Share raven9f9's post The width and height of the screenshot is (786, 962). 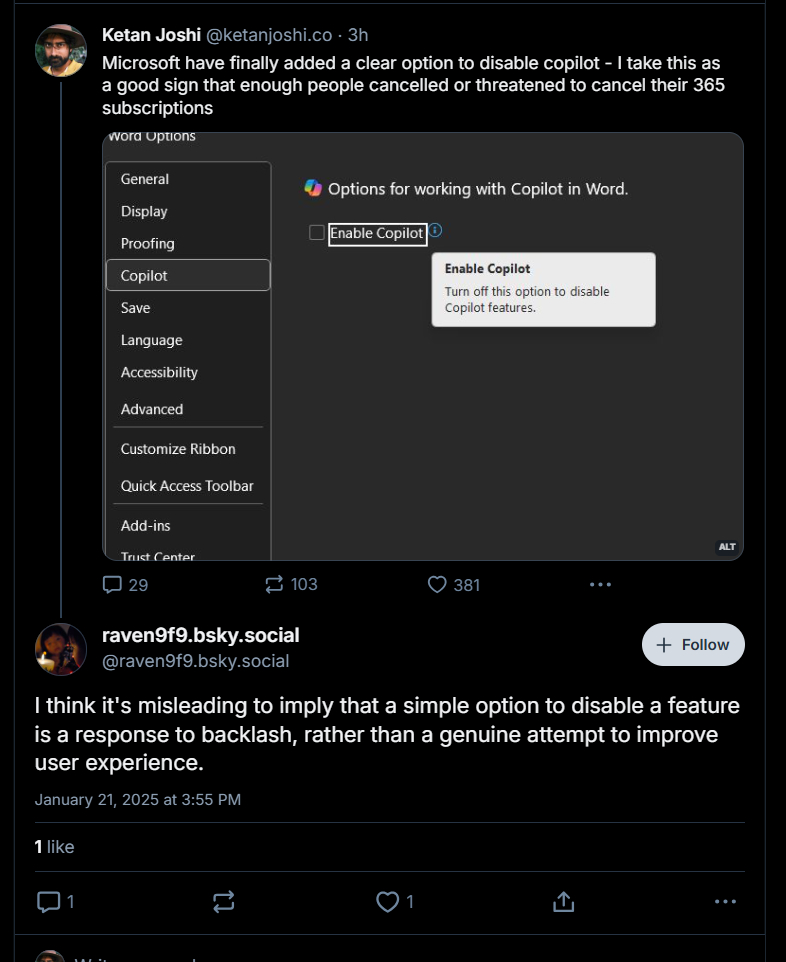click(x=563, y=902)
